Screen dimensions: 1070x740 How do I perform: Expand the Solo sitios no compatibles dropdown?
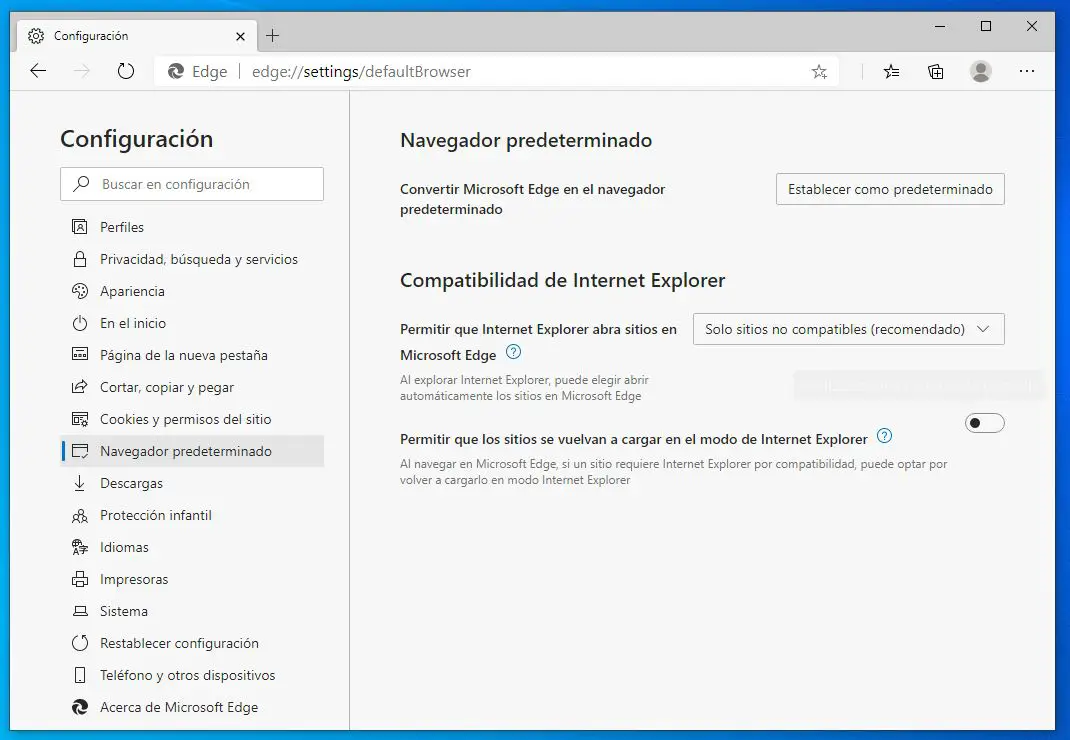(x=848, y=329)
